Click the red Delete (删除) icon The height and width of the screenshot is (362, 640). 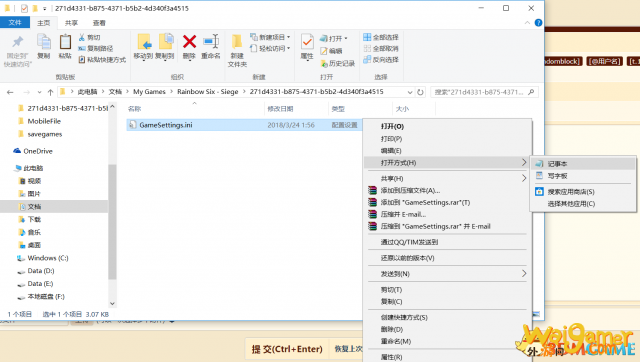click(189, 42)
